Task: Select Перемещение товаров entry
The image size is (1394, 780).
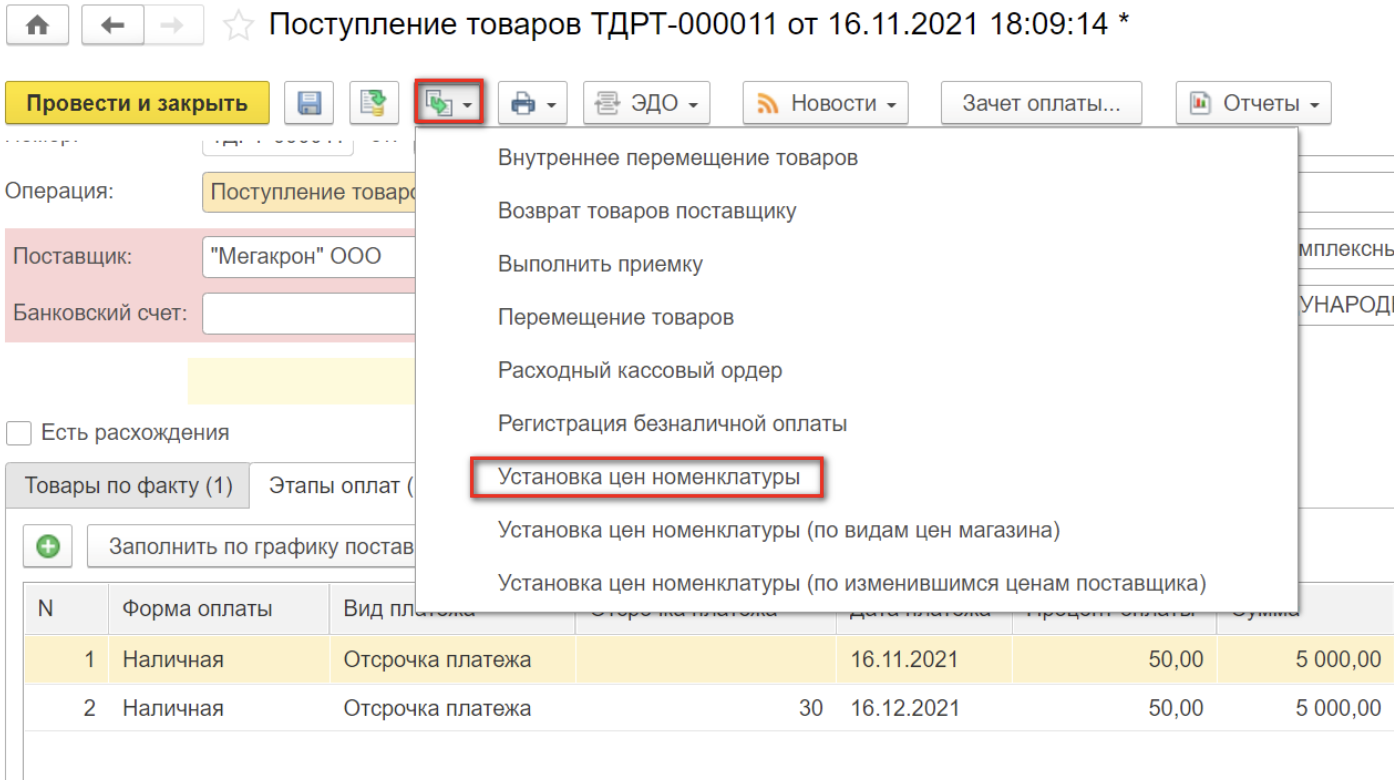Action: coord(616,317)
